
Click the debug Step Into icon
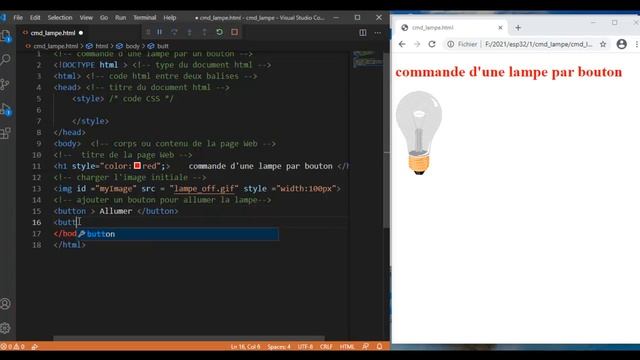coord(189,32)
